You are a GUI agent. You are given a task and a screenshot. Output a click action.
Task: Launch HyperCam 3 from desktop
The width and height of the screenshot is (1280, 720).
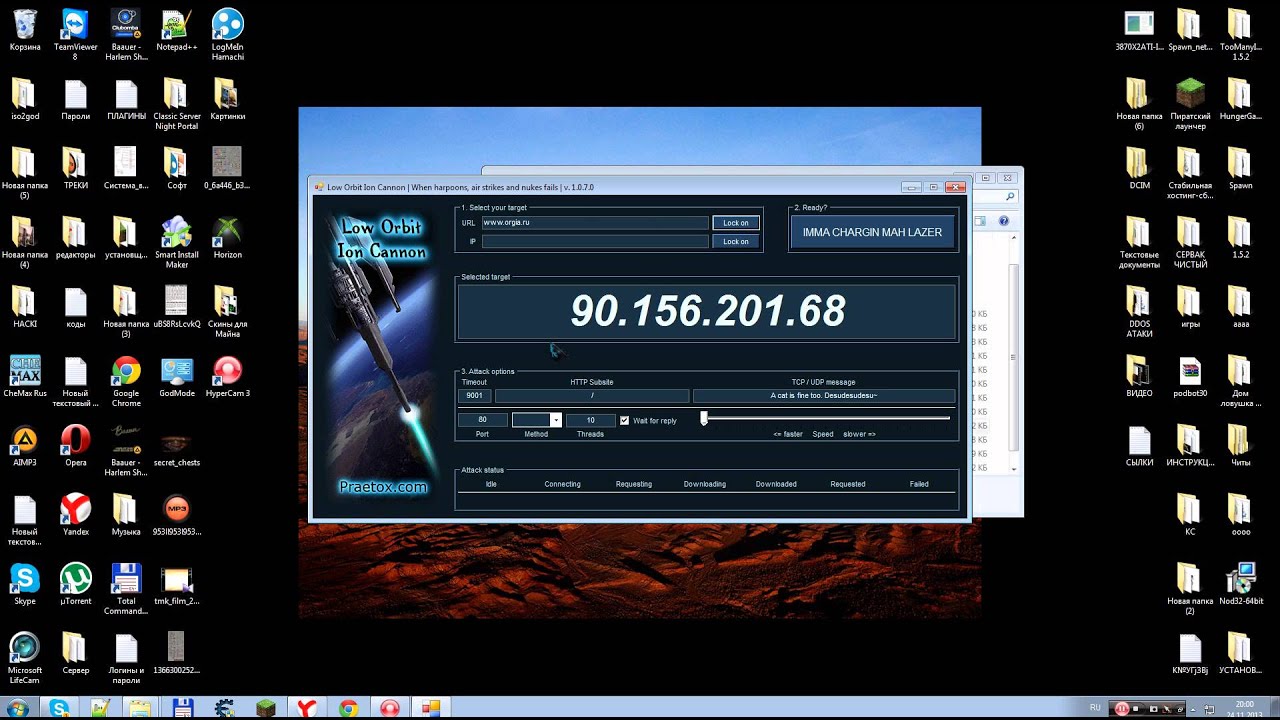pyautogui.click(x=227, y=377)
